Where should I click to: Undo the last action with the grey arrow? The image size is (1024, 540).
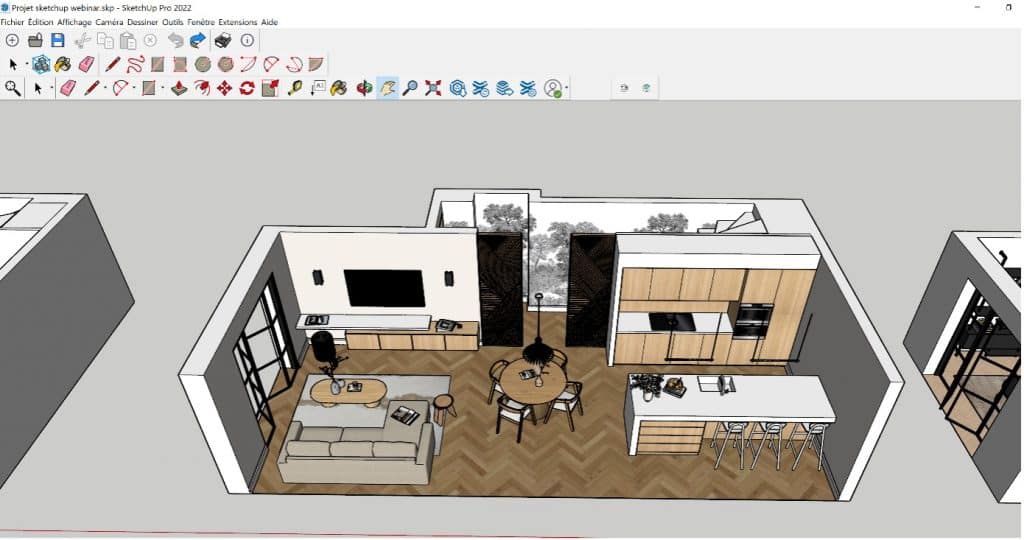[x=175, y=40]
